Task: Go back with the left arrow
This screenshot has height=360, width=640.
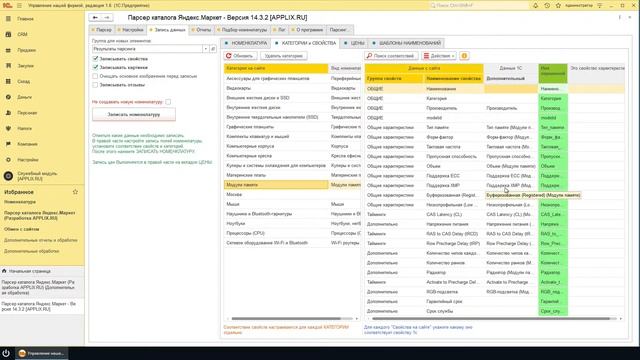Action: tap(95, 18)
